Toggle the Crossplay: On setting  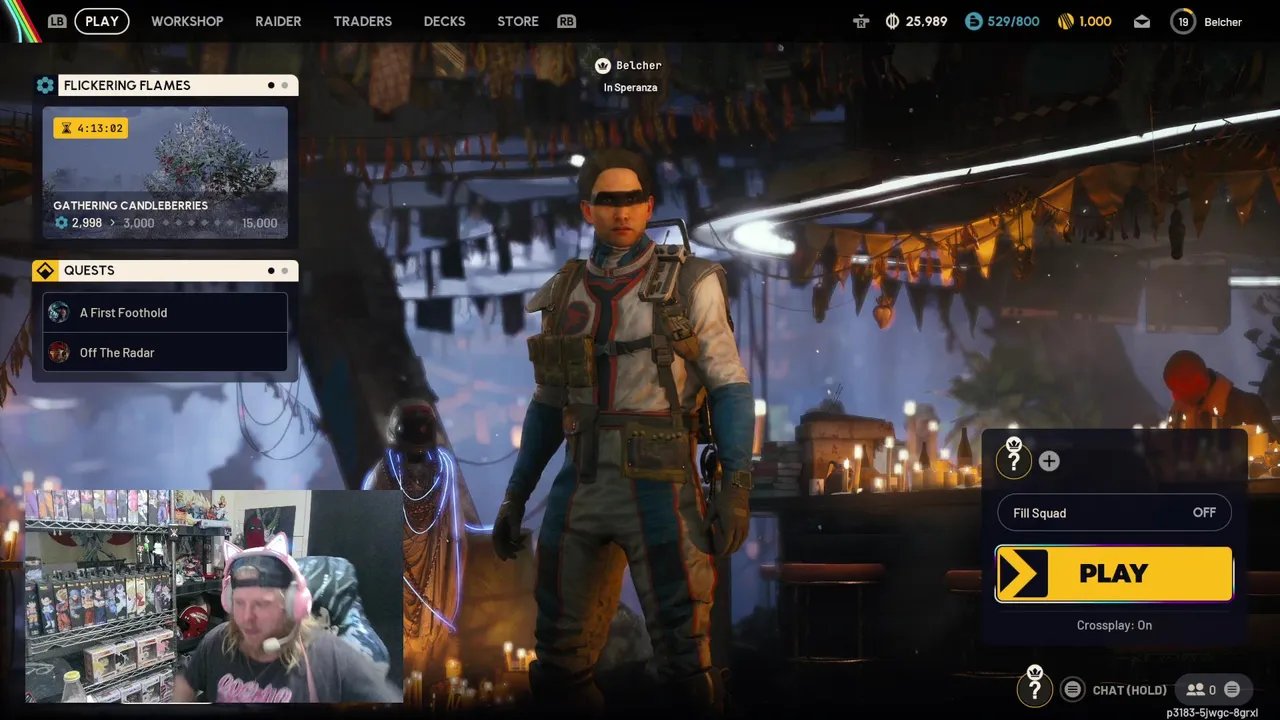(1114, 625)
